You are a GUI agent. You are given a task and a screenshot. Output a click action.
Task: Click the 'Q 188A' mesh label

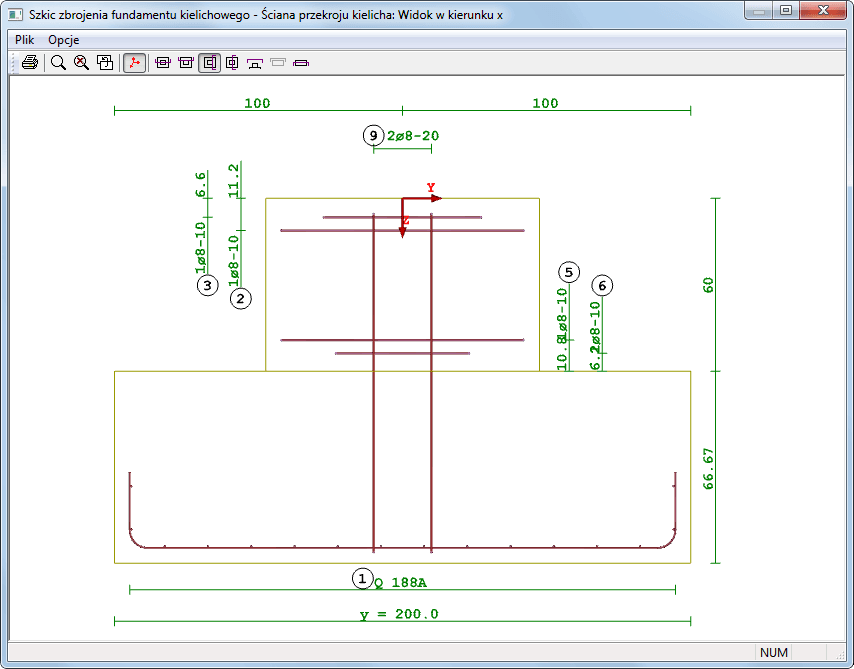click(400, 583)
